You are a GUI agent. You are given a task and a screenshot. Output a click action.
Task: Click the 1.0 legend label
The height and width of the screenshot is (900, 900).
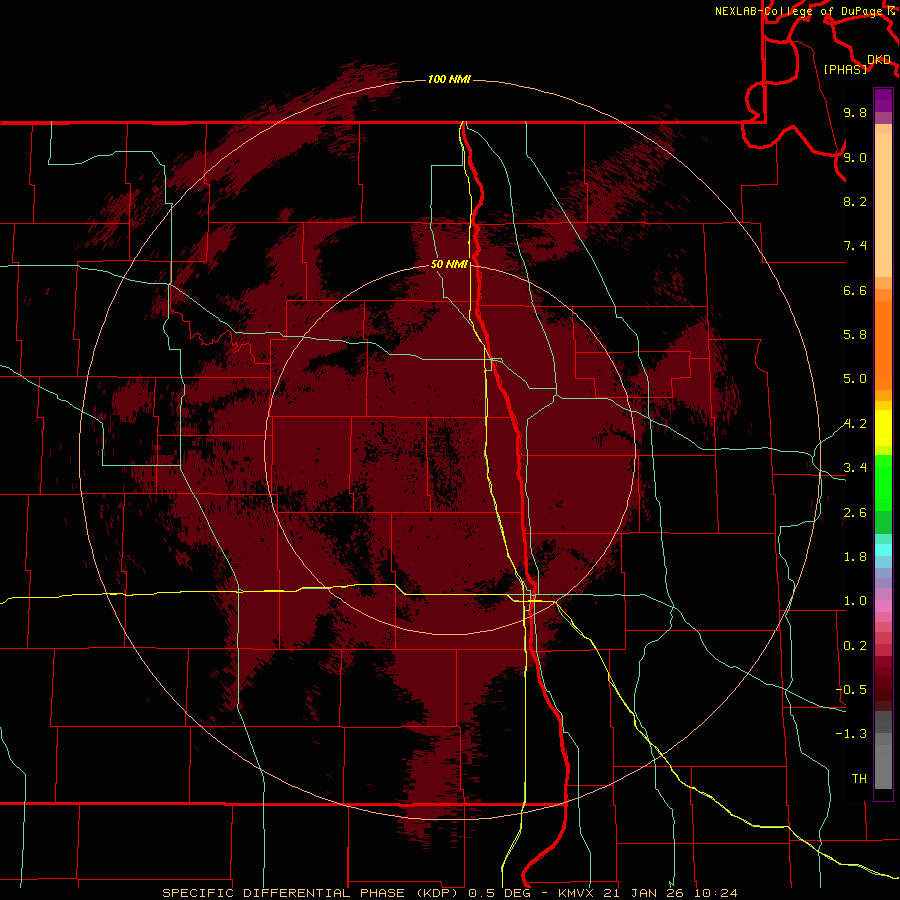(855, 601)
